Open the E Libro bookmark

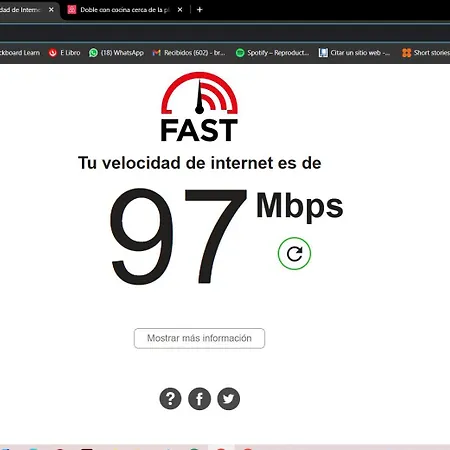(64, 53)
